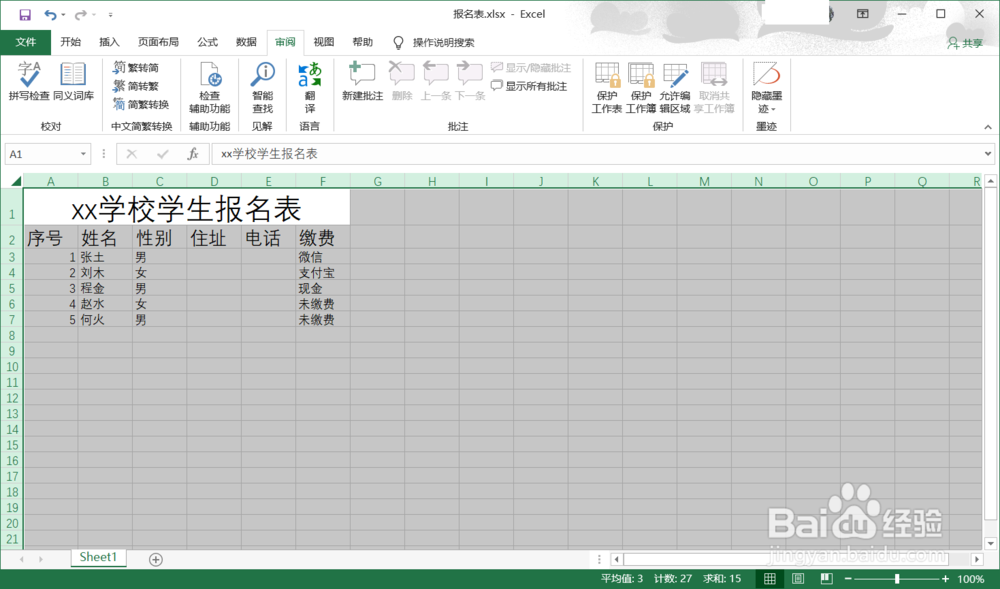Click the formula bar confirm checkmark

coord(162,154)
